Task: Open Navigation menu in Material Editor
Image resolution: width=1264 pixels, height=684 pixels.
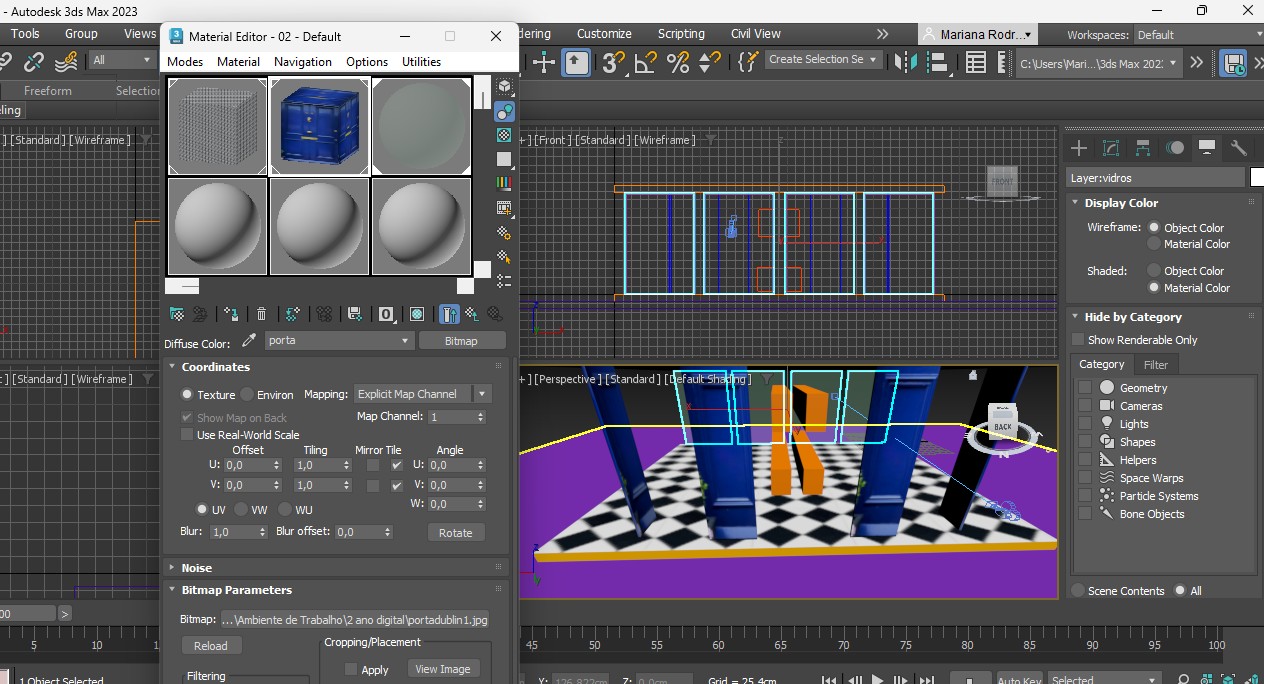Action: pyautogui.click(x=302, y=62)
